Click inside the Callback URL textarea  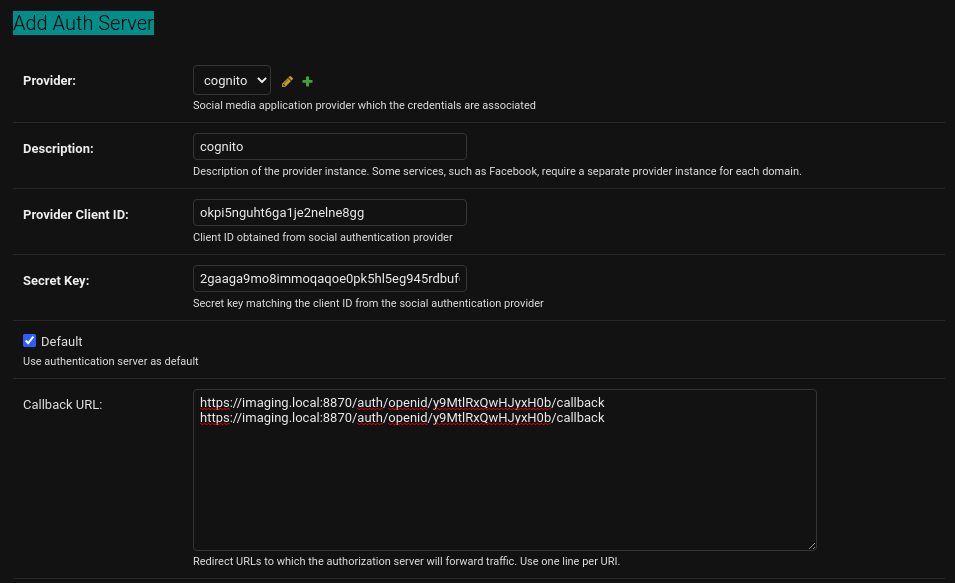click(500, 470)
